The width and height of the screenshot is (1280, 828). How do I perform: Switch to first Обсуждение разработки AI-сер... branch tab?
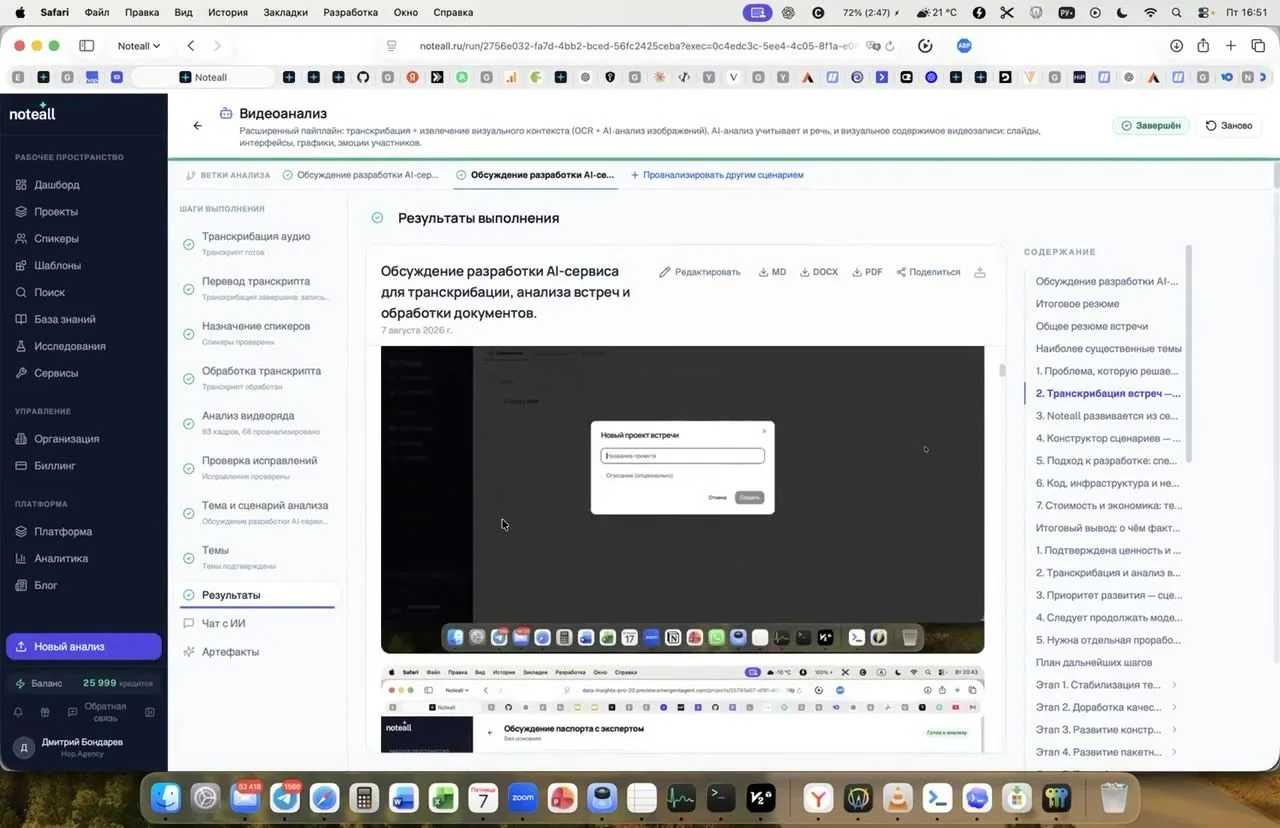pos(360,175)
